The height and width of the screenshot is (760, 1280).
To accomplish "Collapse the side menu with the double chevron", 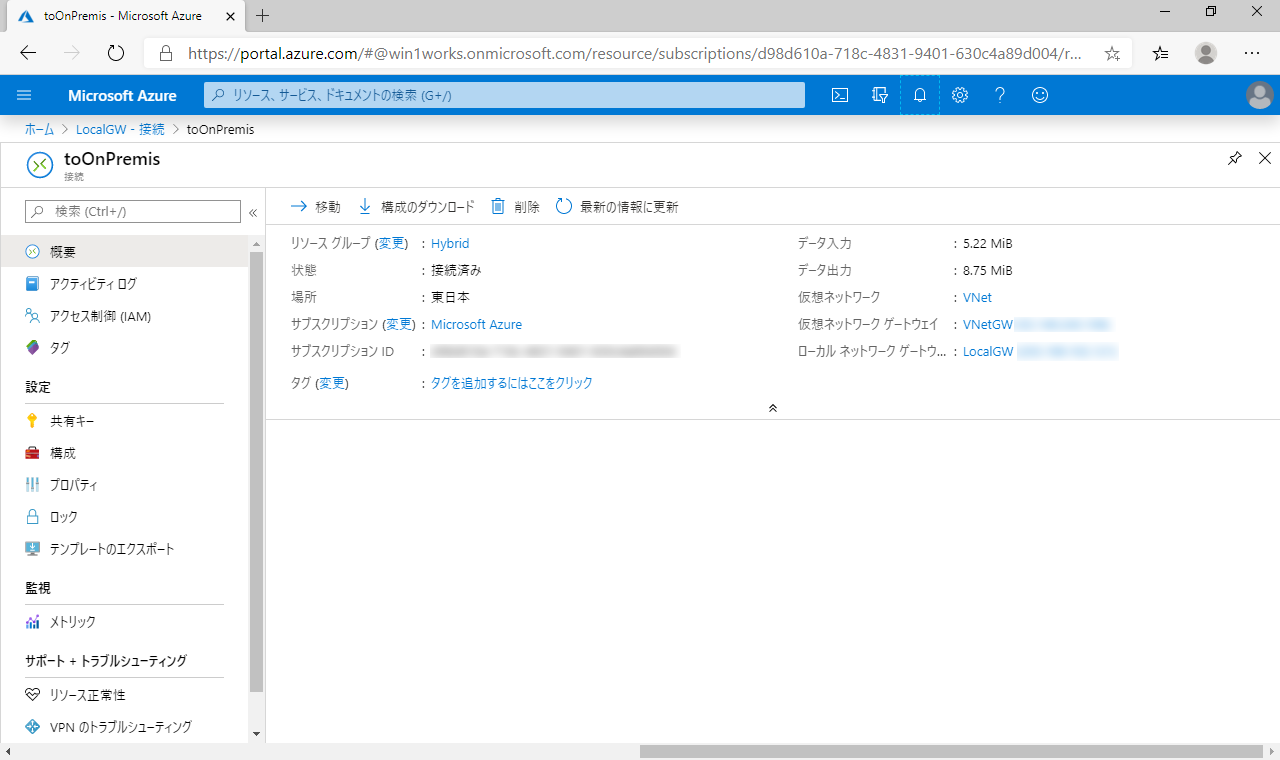I will pyautogui.click(x=253, y=212).
